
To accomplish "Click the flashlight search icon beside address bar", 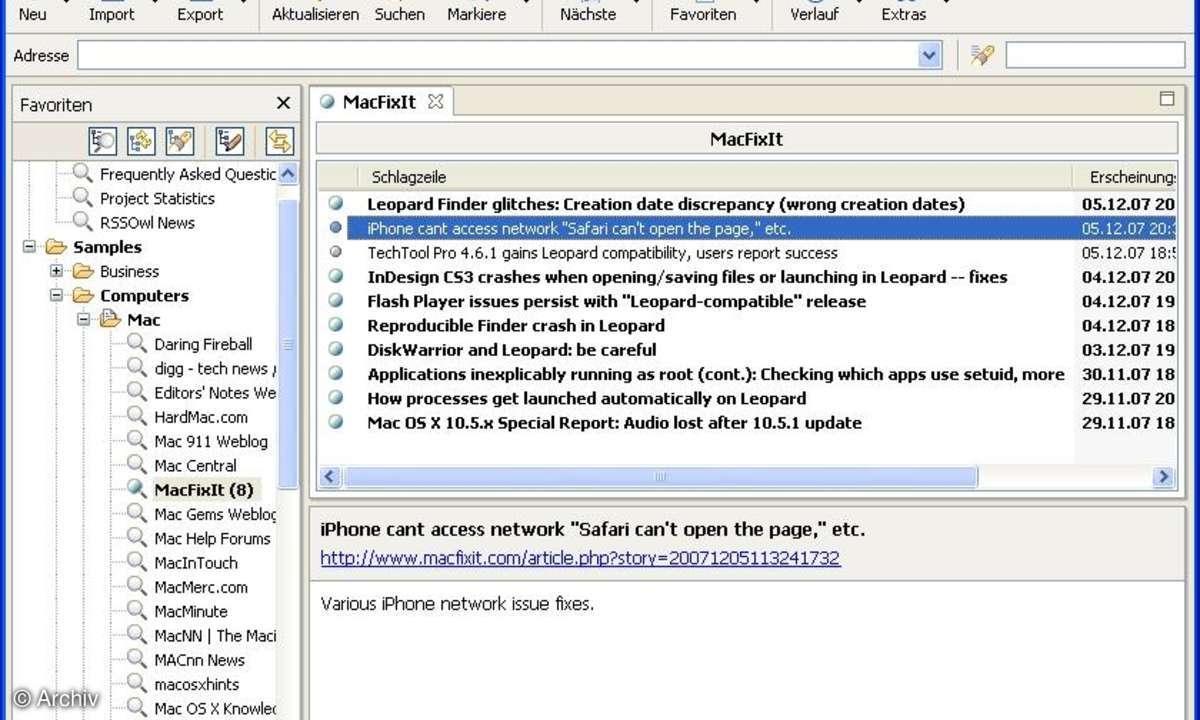I will tap(982, 55).
